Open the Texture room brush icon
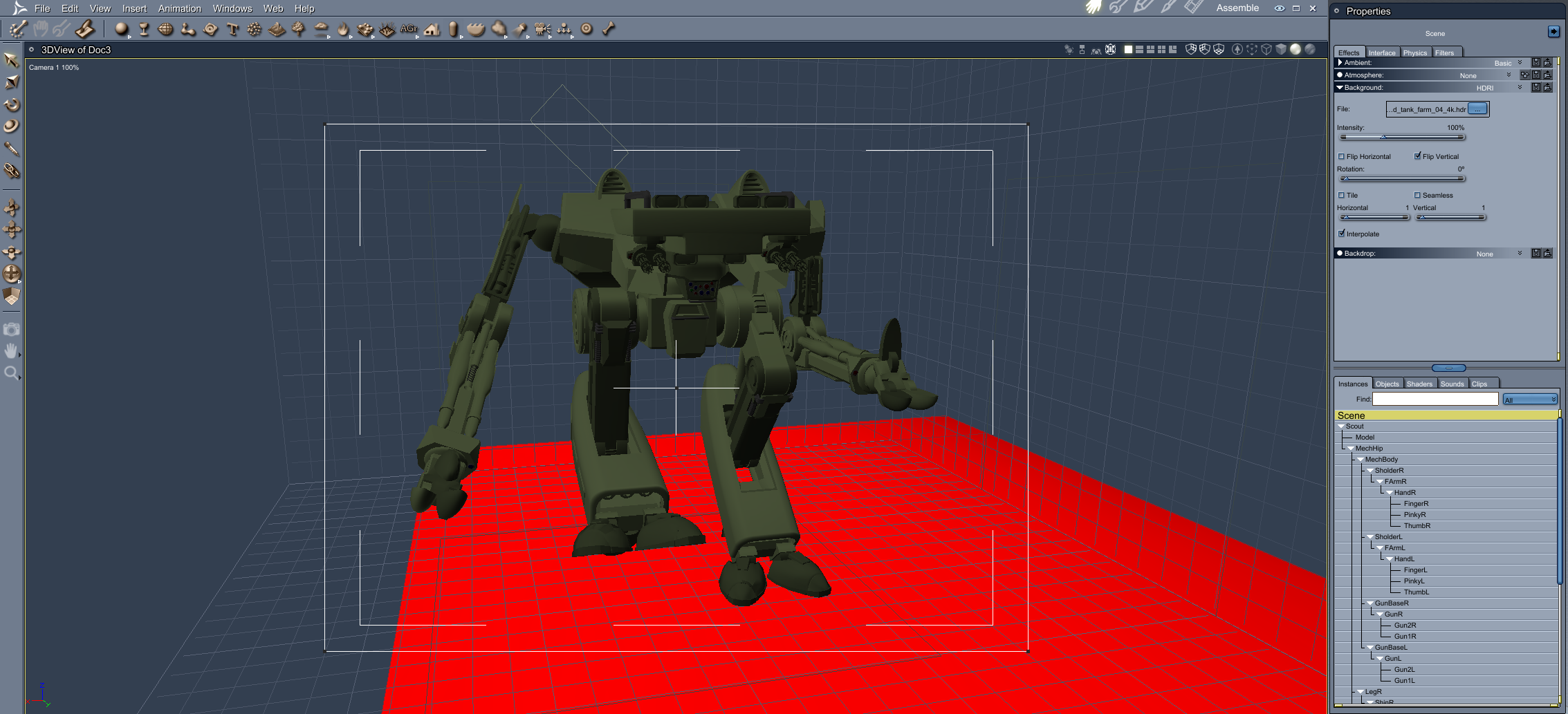The width and height of the screenshot is (1568, 714). tap(1168, 8)
